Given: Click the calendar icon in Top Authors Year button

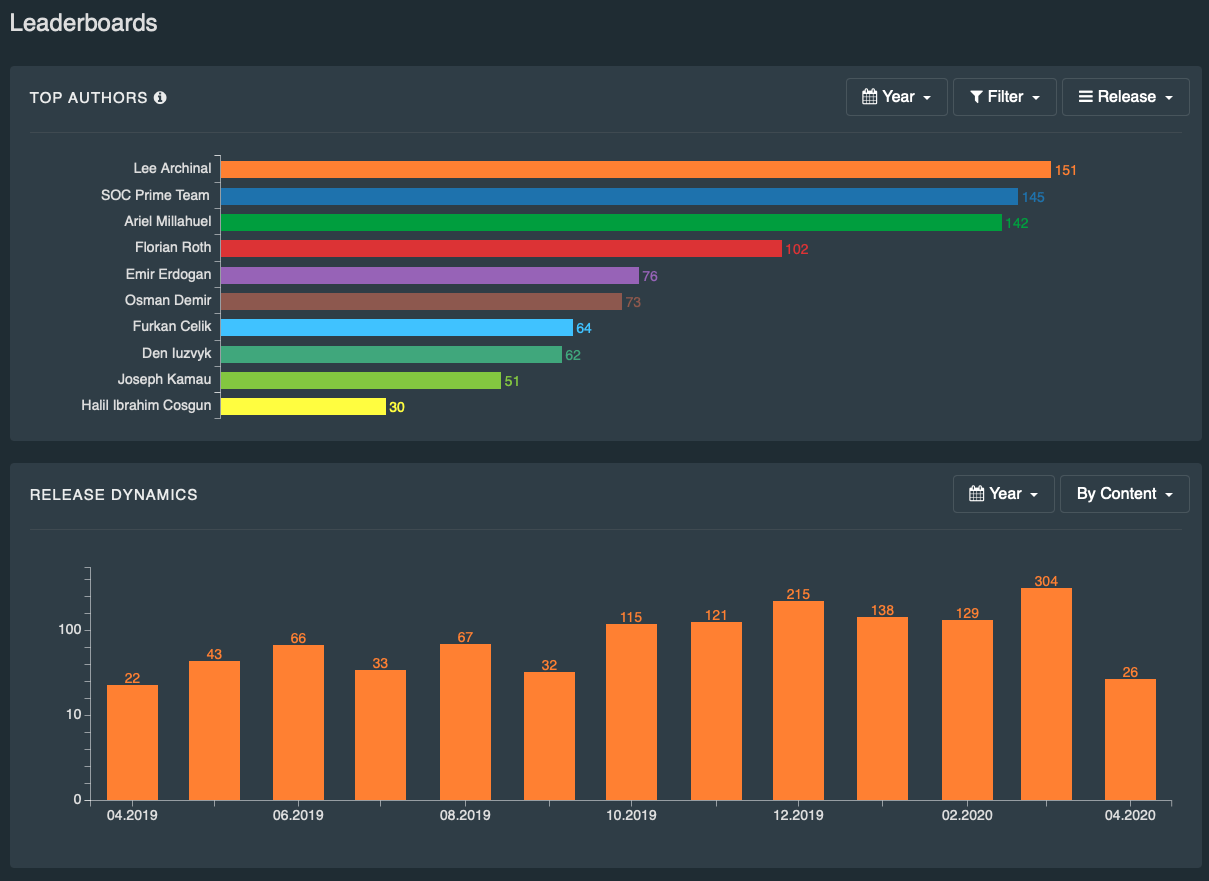Looking at the screenshot, I should tap(869, 97).
